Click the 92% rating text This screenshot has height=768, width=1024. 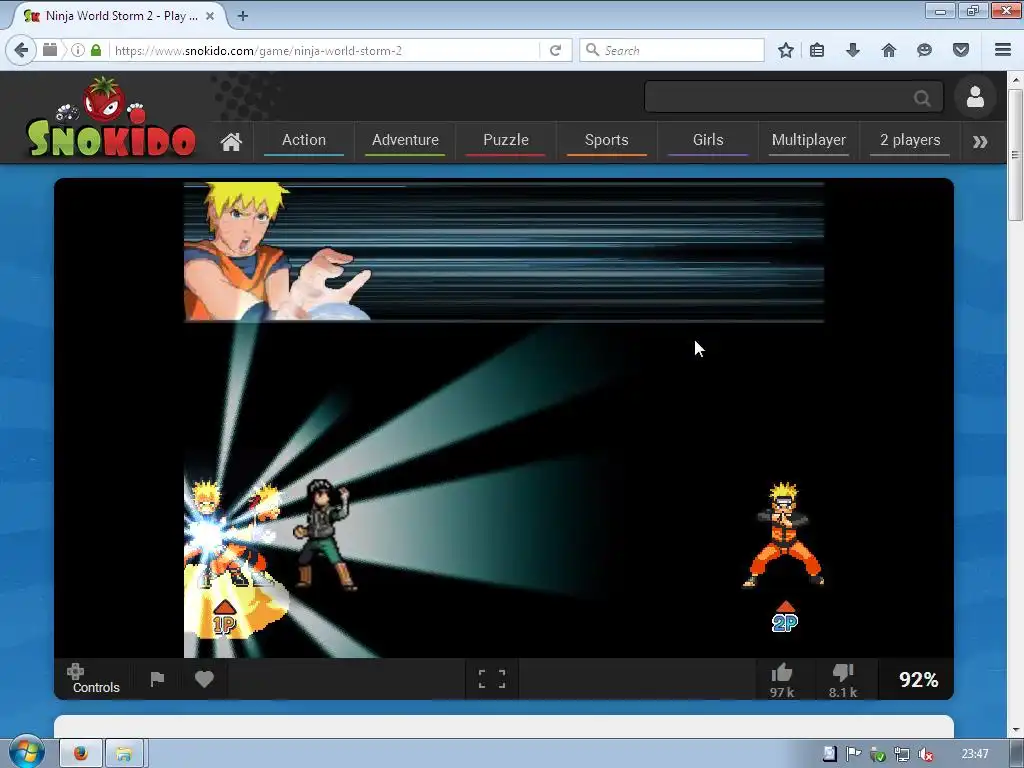918,680
